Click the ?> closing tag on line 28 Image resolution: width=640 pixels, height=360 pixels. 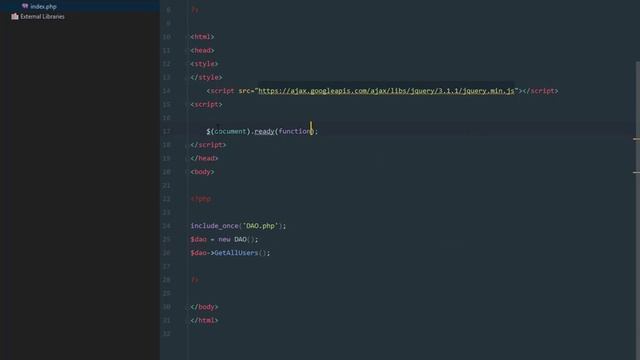(x=195, y=280)
